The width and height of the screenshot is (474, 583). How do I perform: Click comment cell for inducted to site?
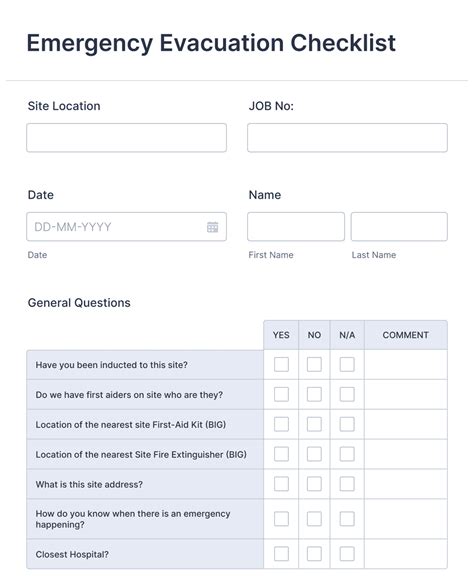coord(406,364)
